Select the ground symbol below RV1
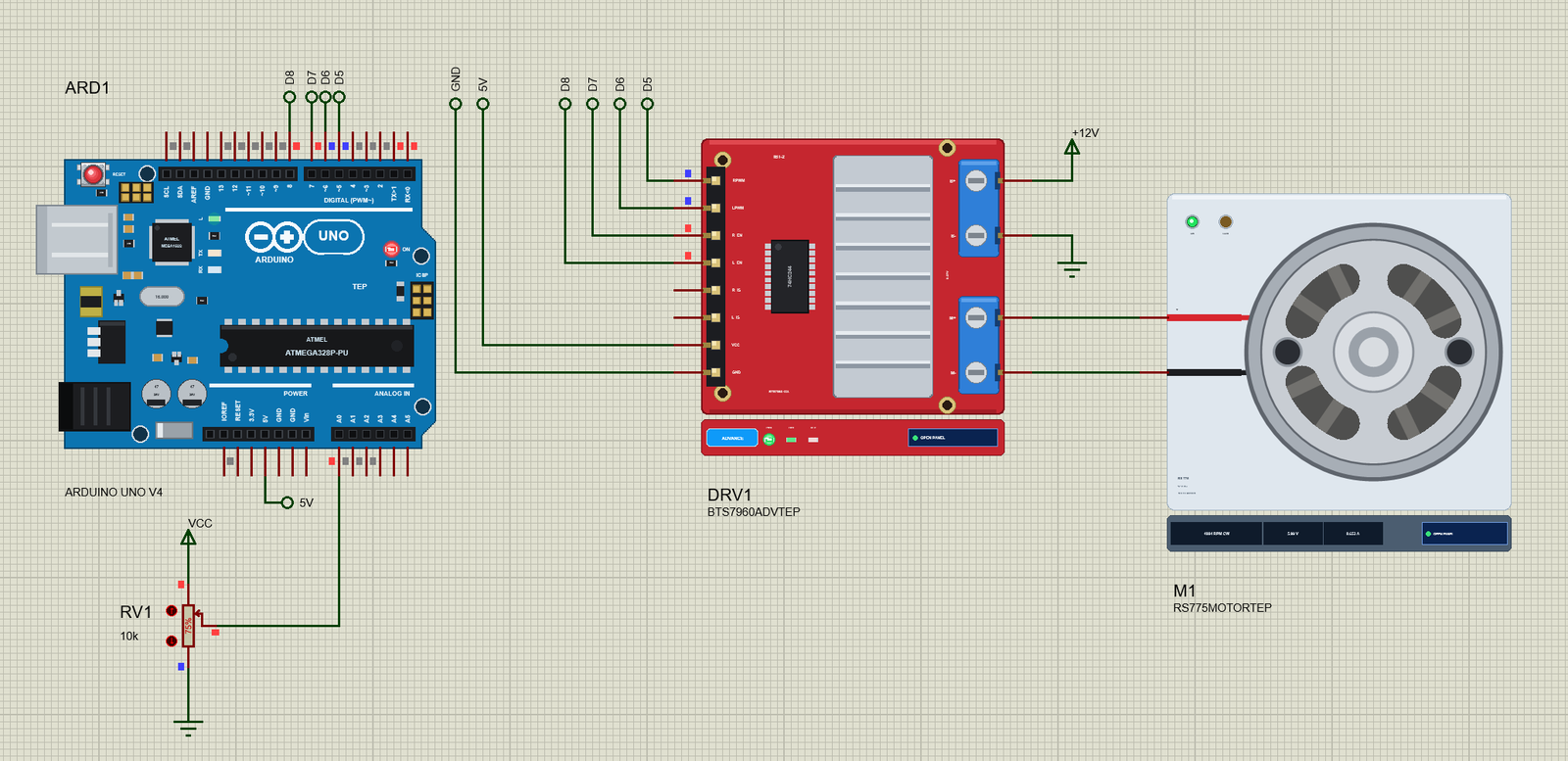Viewport: 1568px width, 761px height. [188, 729]
